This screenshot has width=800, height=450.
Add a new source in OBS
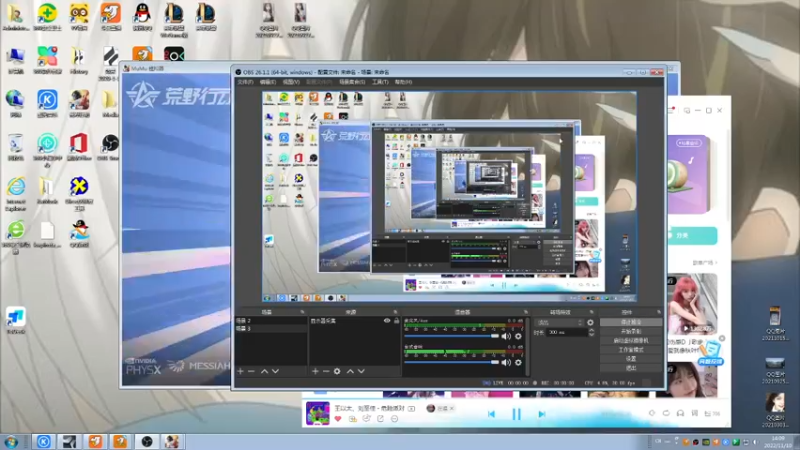tap(315, 371)
